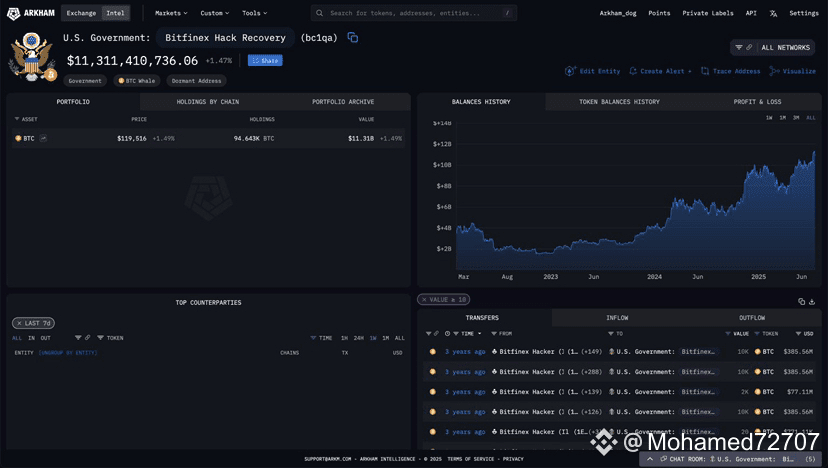Copy transfers table using copy icon
The width and height of the screenshot is (828, 468).
pos(802,302)
